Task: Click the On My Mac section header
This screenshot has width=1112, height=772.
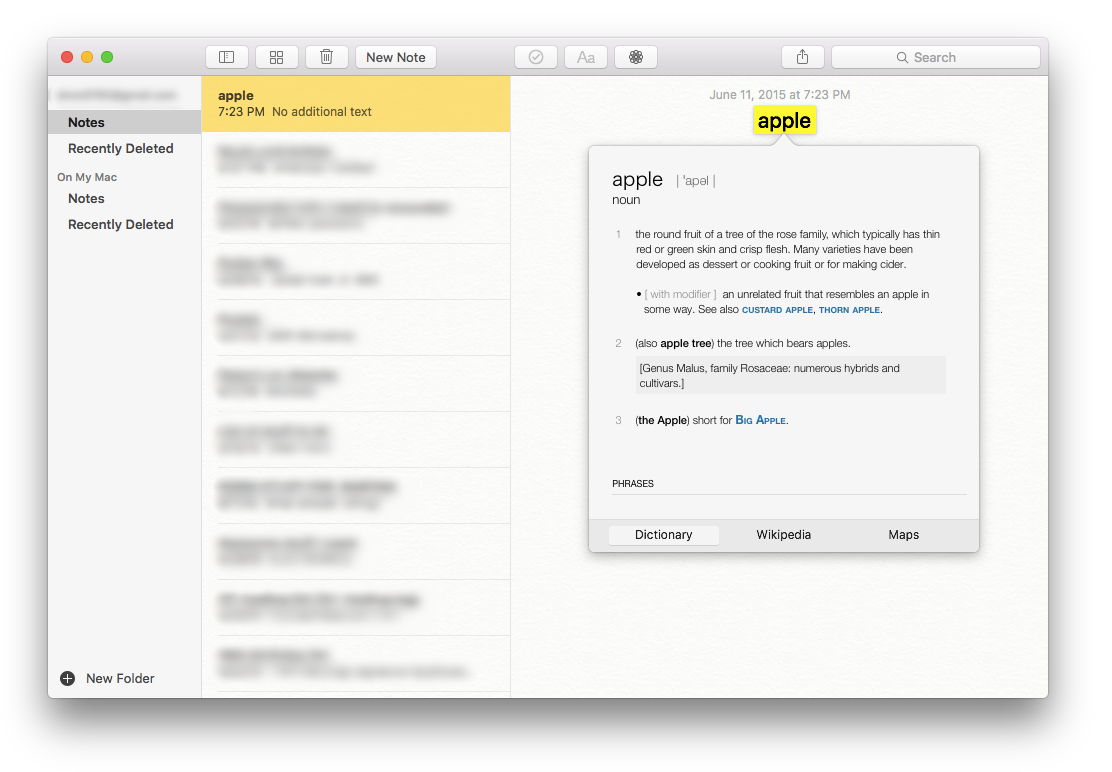Action: tap(87, 177)
